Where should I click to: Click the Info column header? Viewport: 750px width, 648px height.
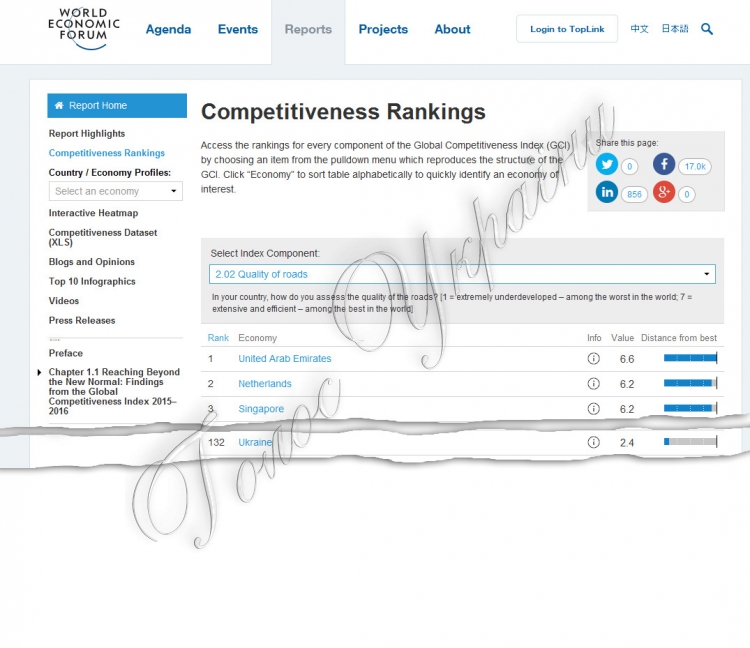click(x=594, y=338)
